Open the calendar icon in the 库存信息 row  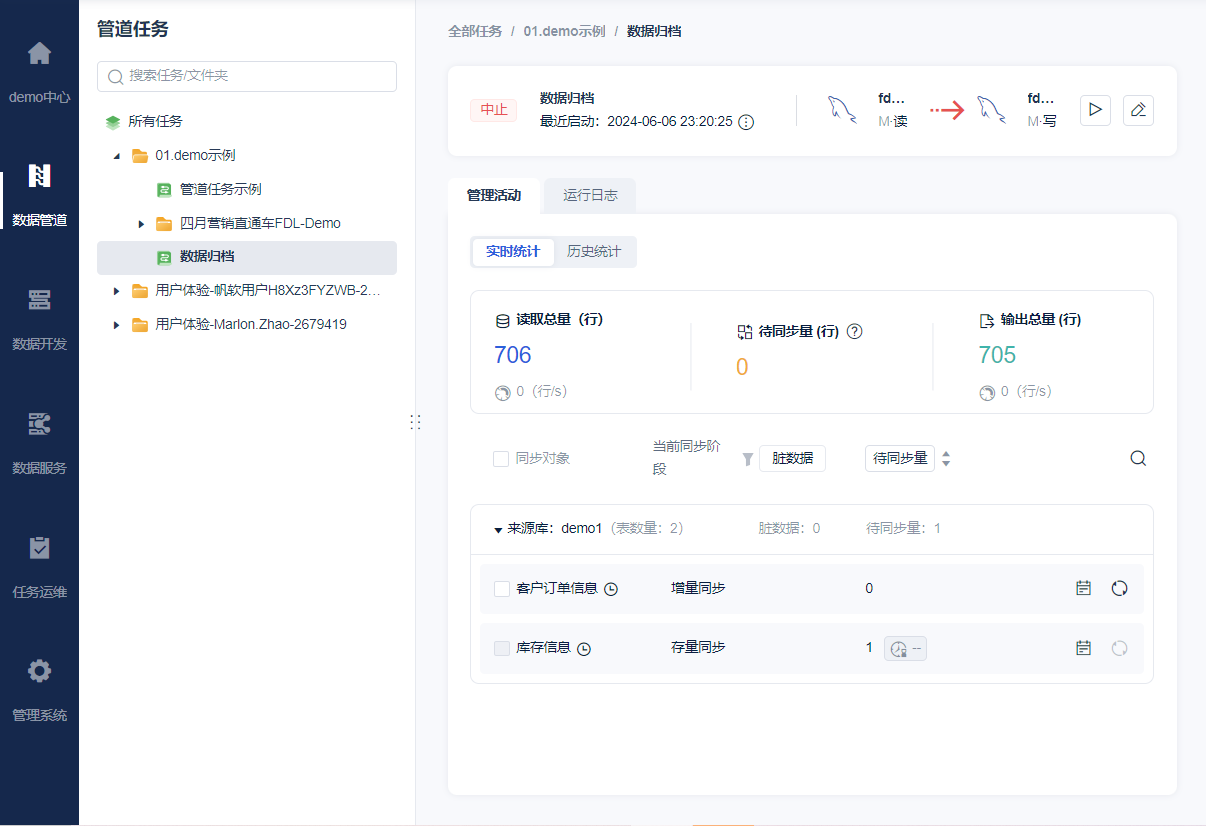point(1083,648)
